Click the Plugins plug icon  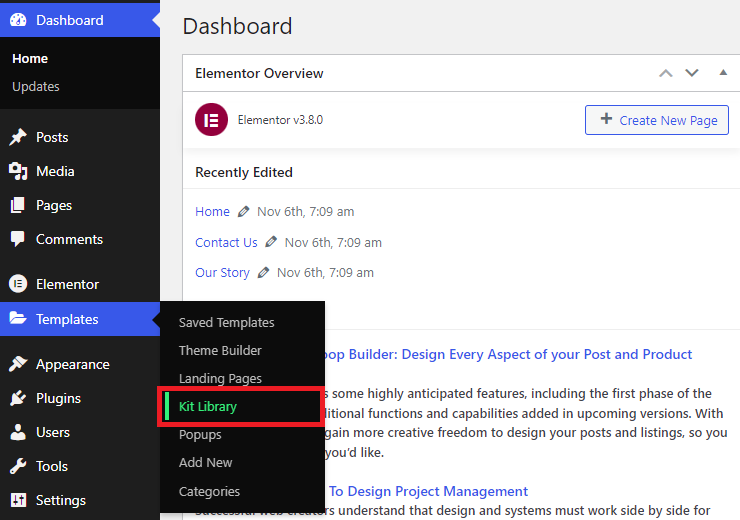pyautogui.click(x=18, y=398)
